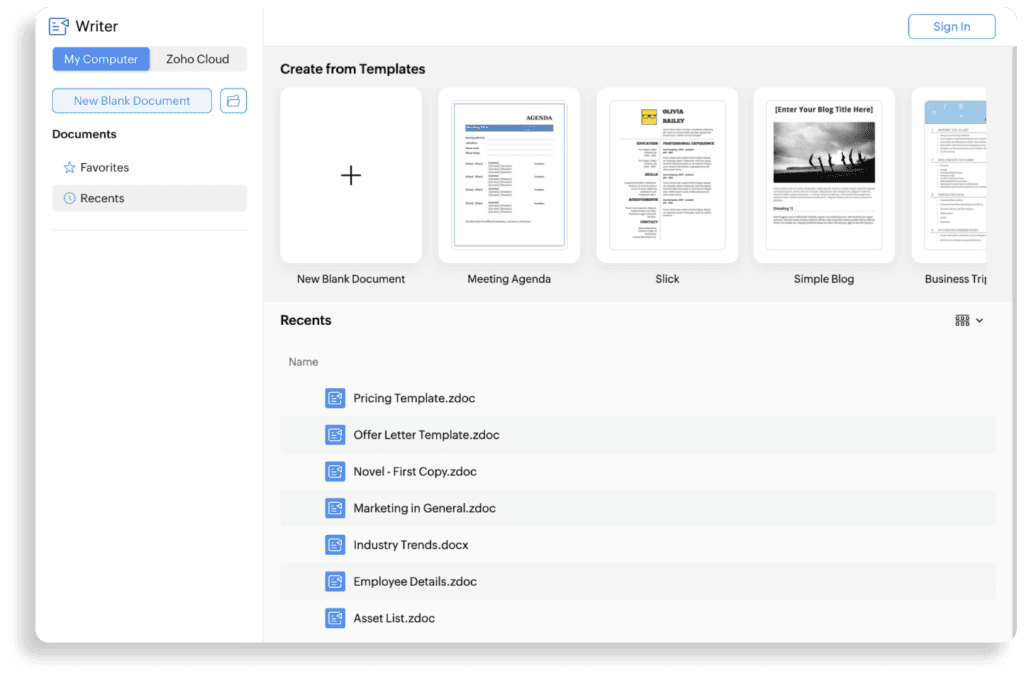Click the Writer logo icon

59,26
